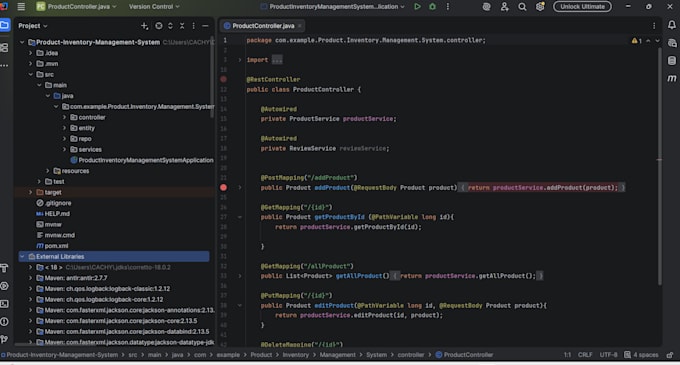Open the Problems tool window icon
The image size is (680, 365).
(x=4, y=322)
